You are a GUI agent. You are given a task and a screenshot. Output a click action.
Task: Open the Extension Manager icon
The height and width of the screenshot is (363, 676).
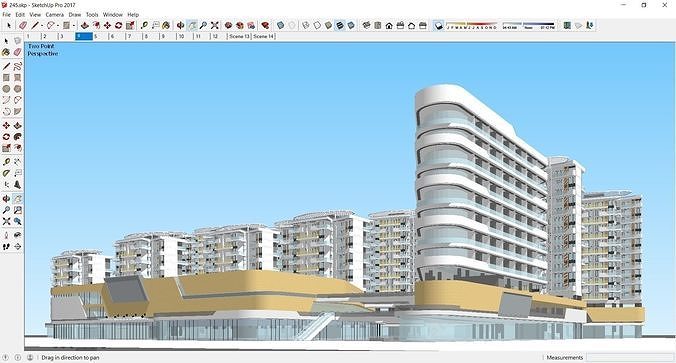[266, 26]
